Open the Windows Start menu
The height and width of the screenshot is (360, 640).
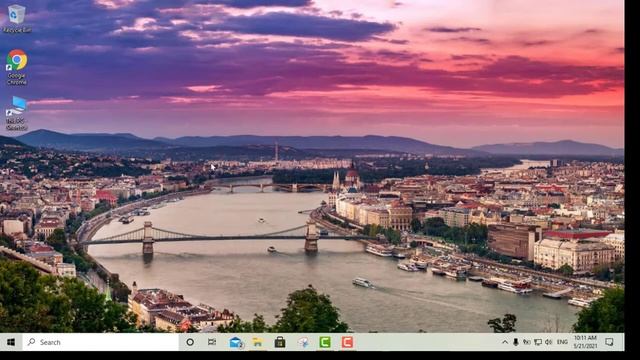click(11, 342)
